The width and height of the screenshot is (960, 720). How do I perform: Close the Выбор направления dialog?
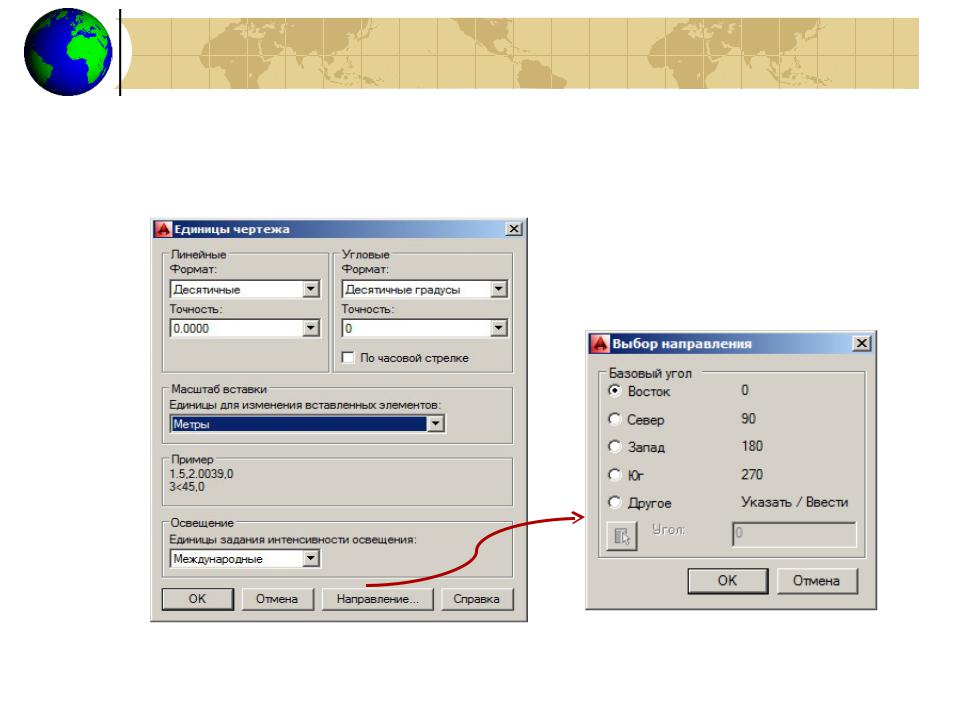pyautogui.click(x=861, y=343)
